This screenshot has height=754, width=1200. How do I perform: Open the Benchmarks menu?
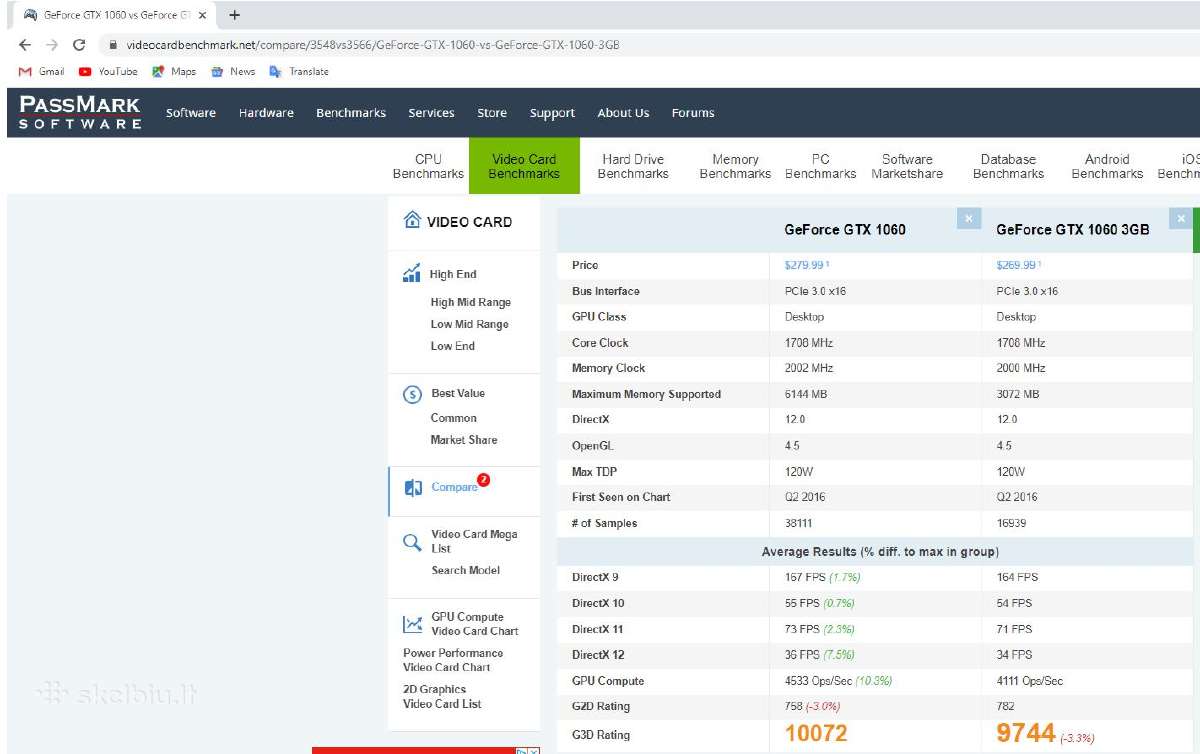pyautogui.click(x=351, y=113)
